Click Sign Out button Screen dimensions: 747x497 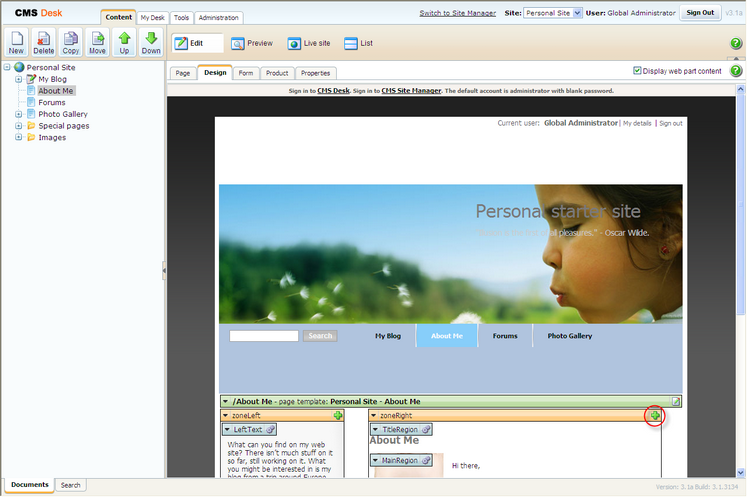700,13
